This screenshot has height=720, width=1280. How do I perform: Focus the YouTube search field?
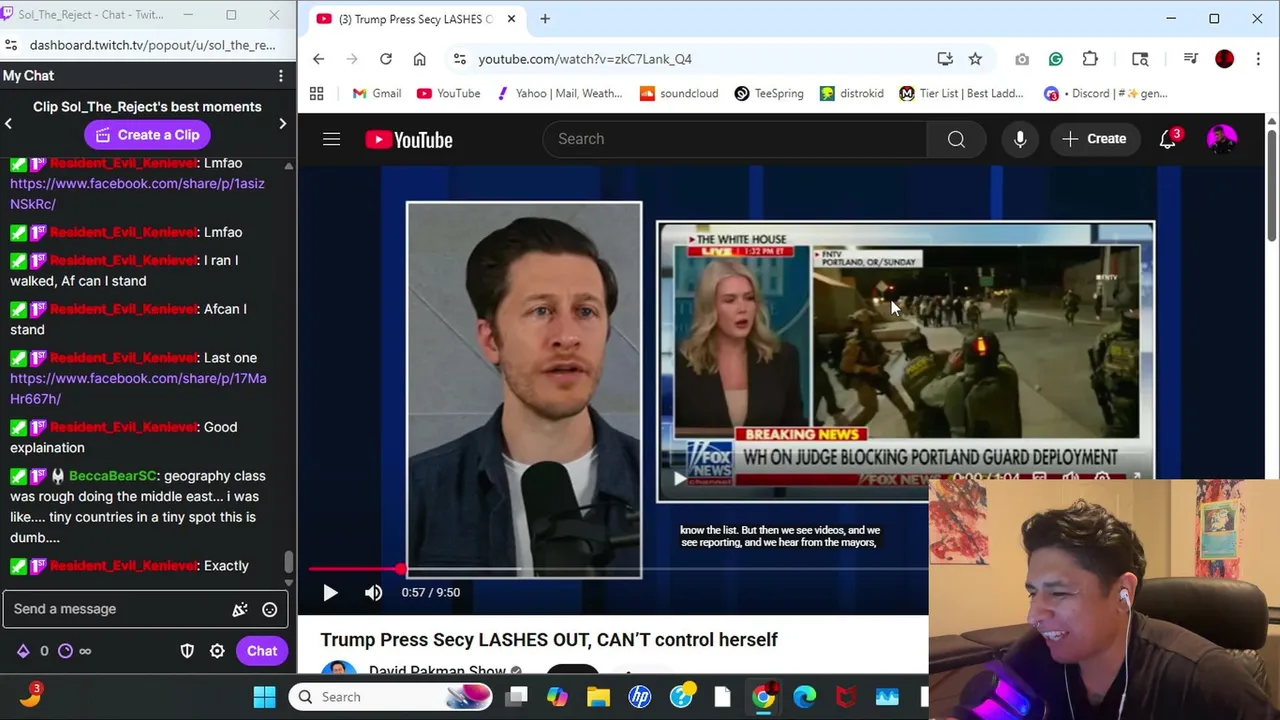(x=735, y=139)
